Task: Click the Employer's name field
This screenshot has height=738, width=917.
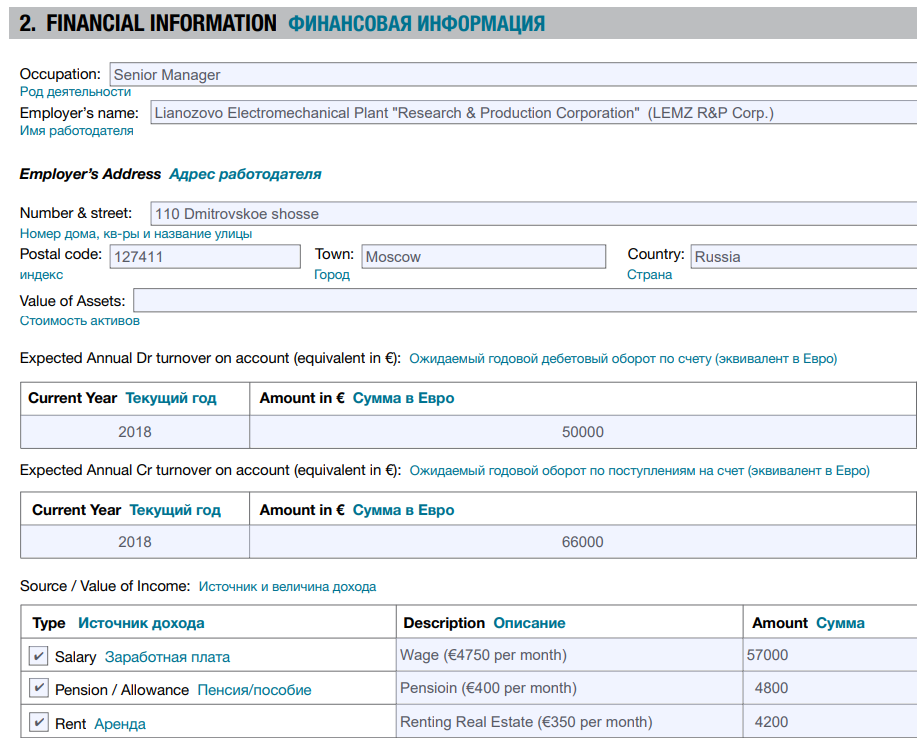Action: pyautogui.click(x=532, y=113)
